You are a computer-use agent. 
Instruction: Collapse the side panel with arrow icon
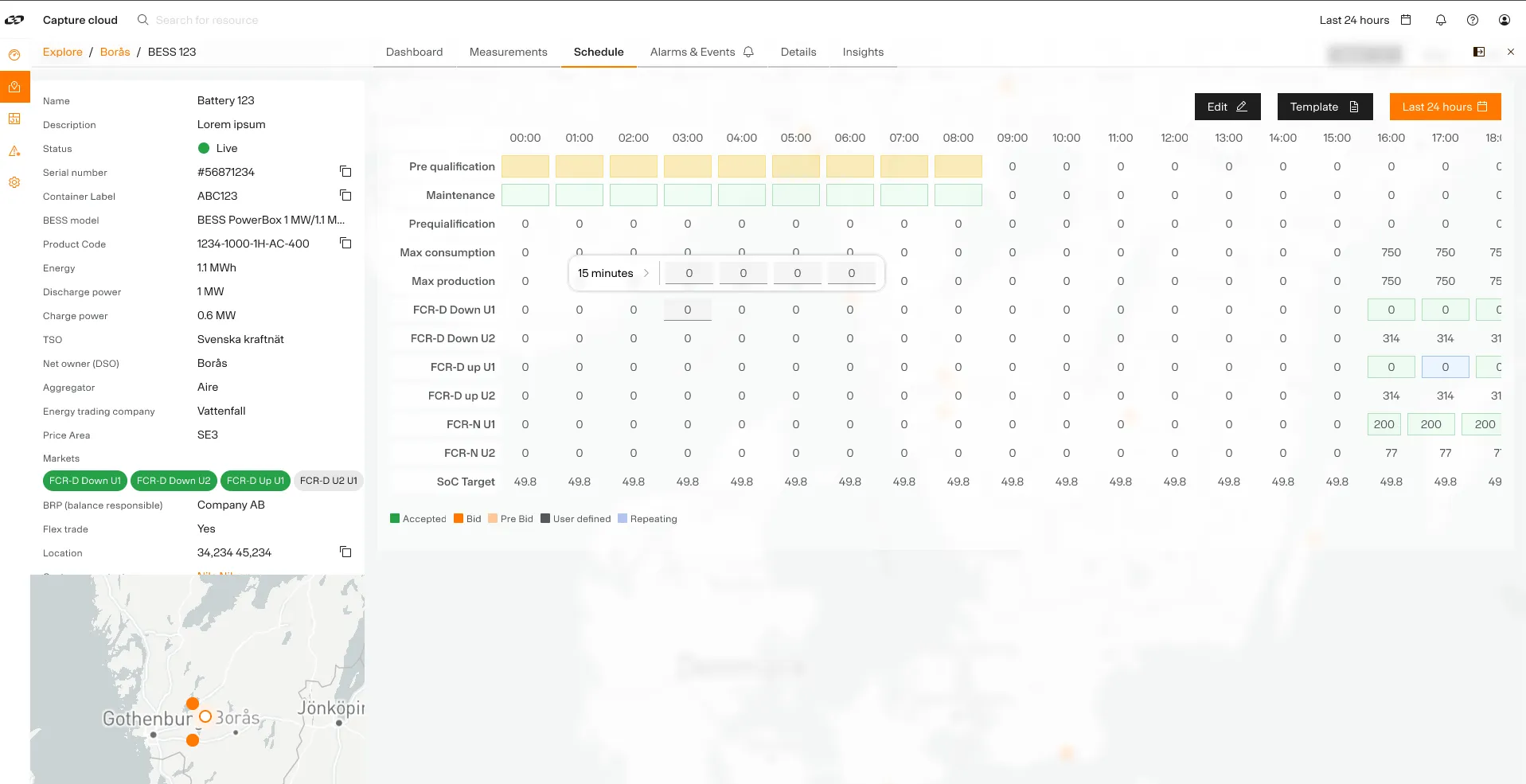[1479, 52]
